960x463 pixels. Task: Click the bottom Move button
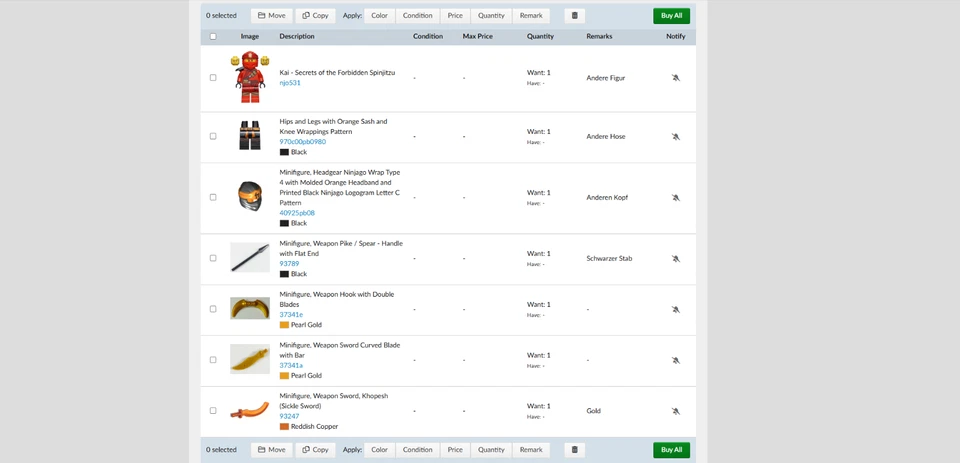[271, 450]
